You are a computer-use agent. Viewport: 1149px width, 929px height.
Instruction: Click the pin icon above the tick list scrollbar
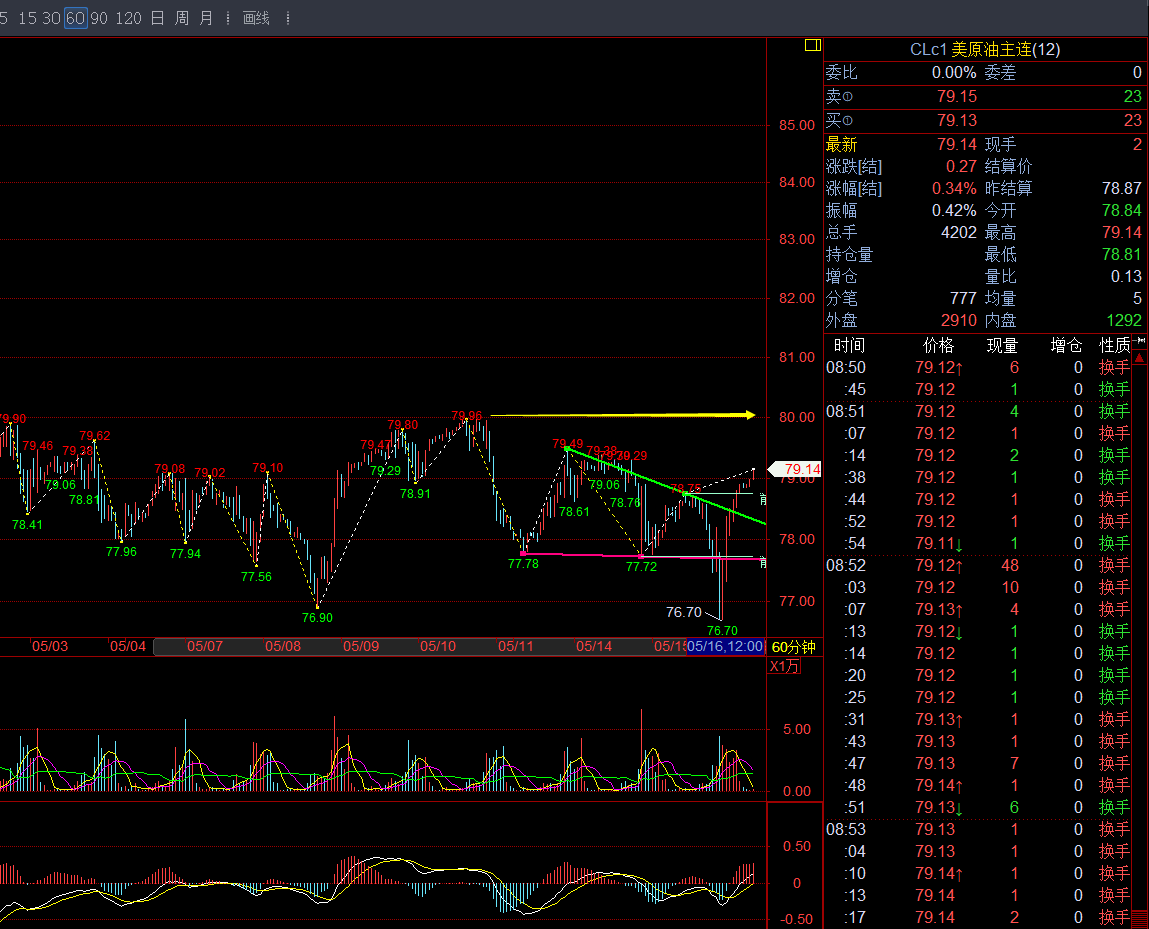coord(1139,341)
